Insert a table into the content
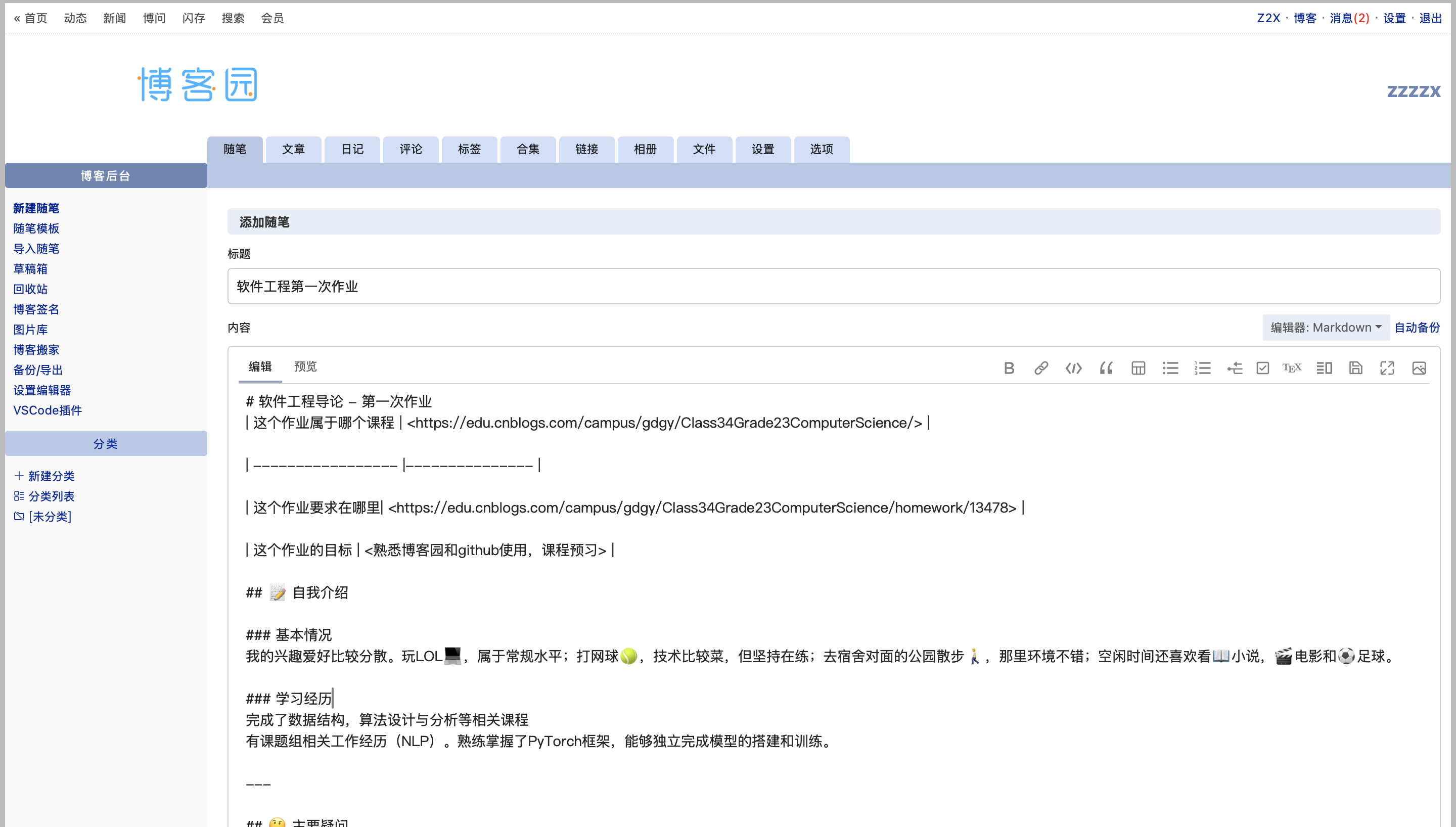Screen dimensions: 1456x827 [x=1138, y=368]
